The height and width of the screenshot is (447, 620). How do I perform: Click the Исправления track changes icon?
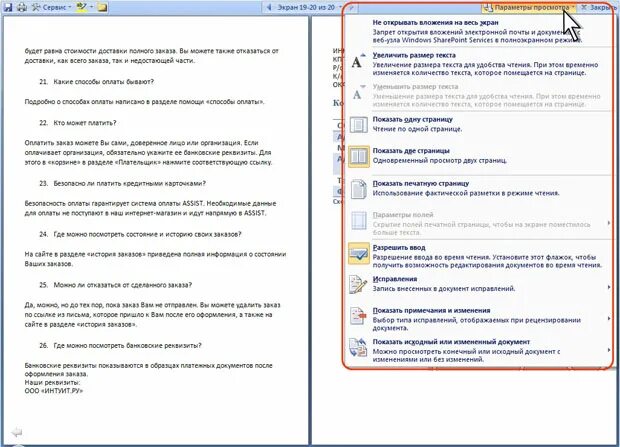pos(359,284)
